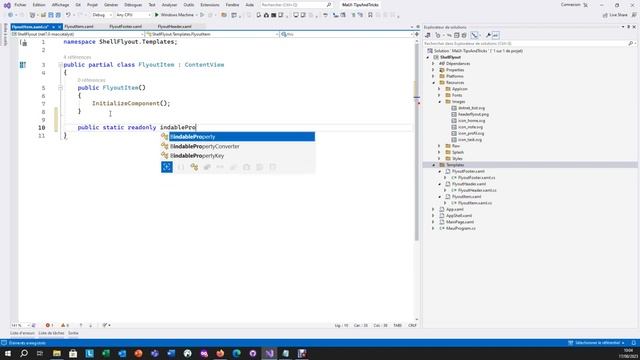
Task: Select the Fonts folder
Action: 457,95
